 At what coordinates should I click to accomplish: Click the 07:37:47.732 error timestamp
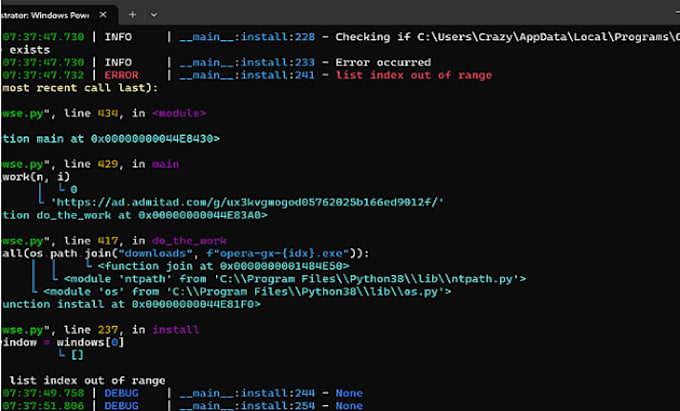(x=43, y=75)
